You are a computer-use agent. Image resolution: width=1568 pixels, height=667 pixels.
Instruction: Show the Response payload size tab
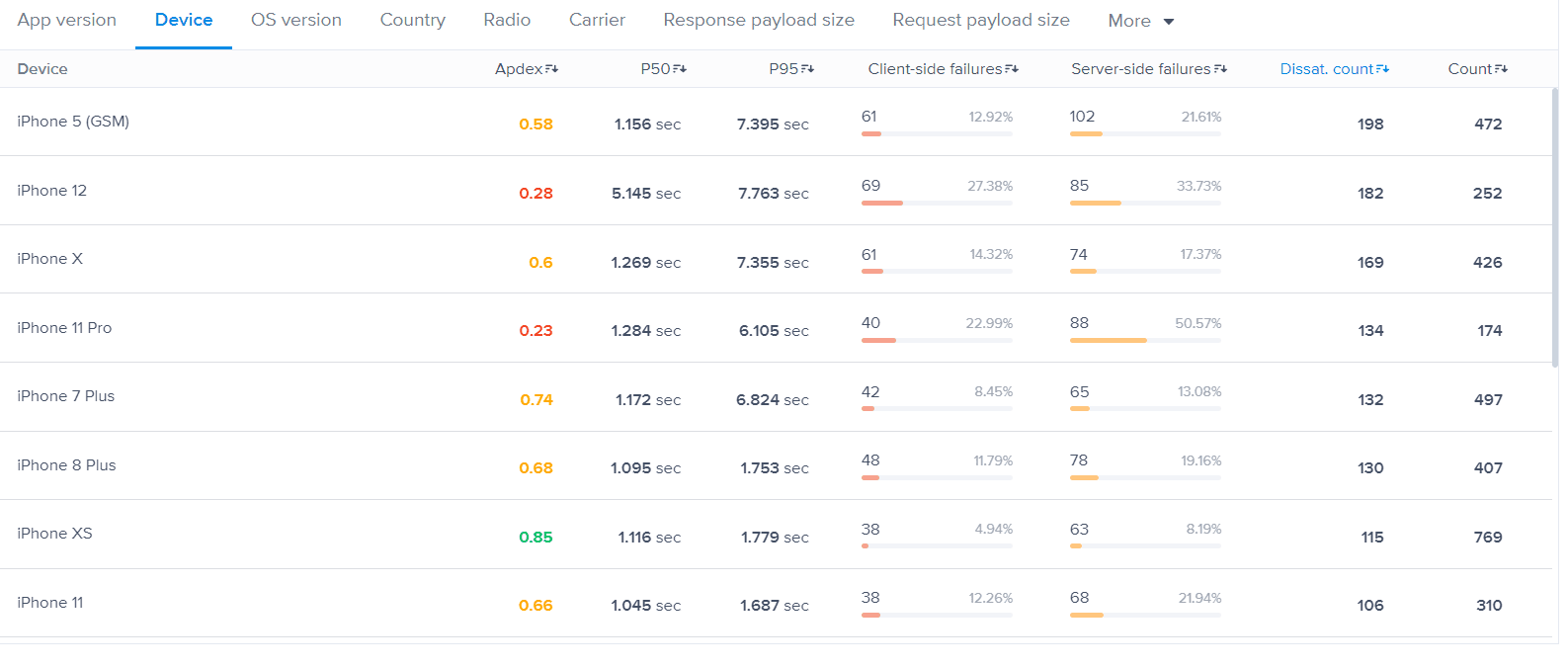[x=759, y=20]
